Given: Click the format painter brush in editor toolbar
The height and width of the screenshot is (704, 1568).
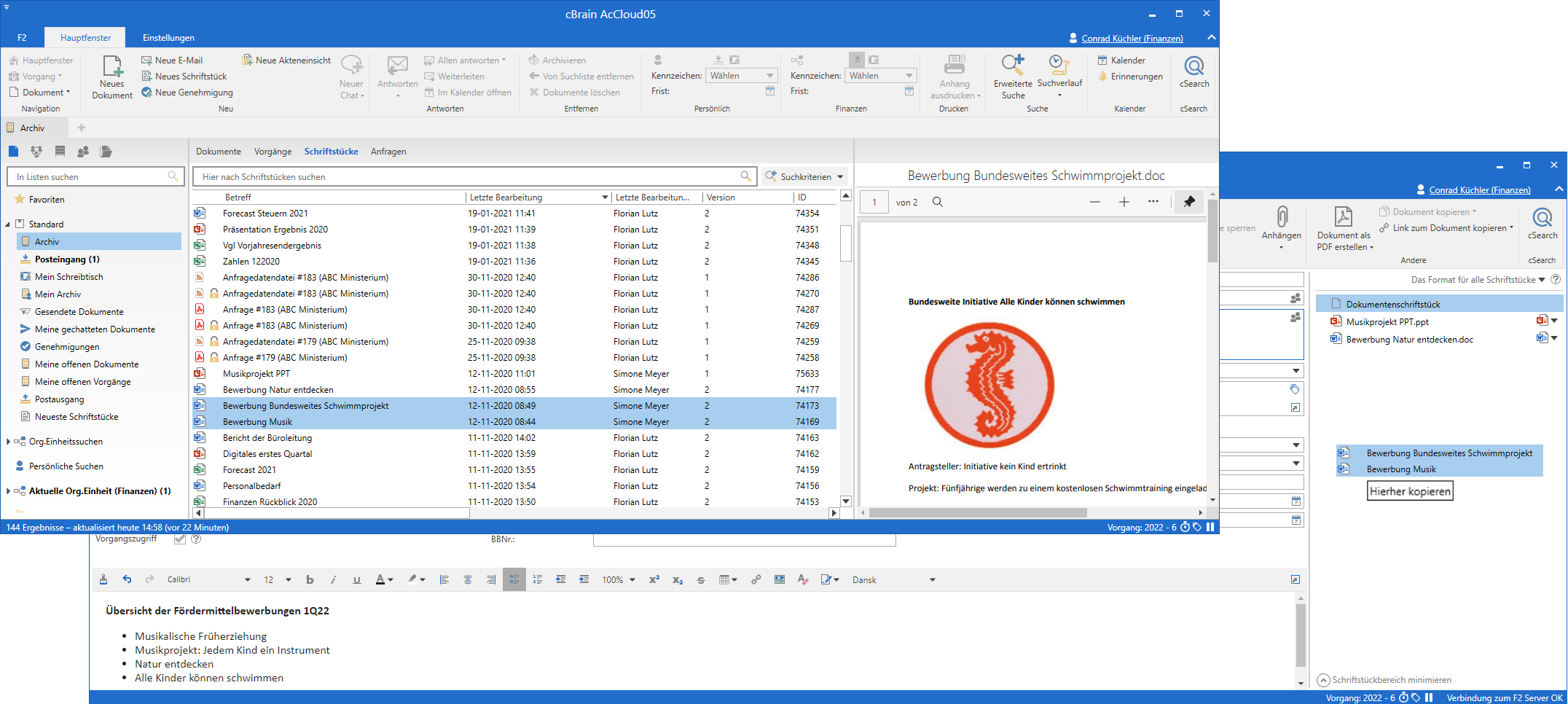Looking at the screenshot, I should [x=103, y=579].
